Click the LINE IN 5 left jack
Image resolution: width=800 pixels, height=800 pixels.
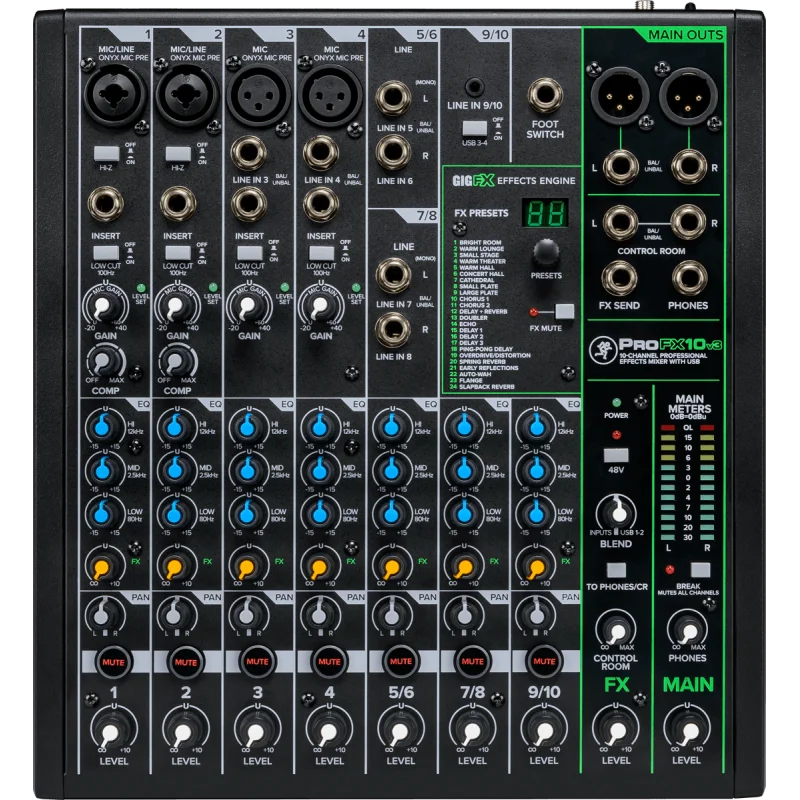[393, 98]
